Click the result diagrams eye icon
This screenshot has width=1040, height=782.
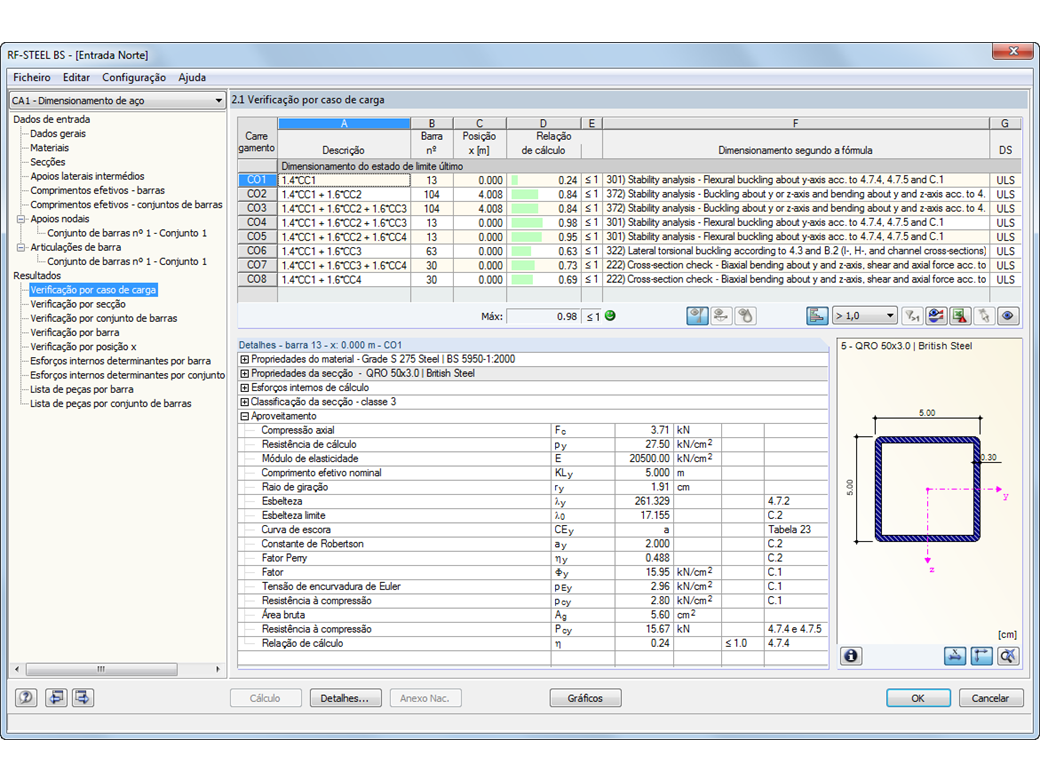936,316
